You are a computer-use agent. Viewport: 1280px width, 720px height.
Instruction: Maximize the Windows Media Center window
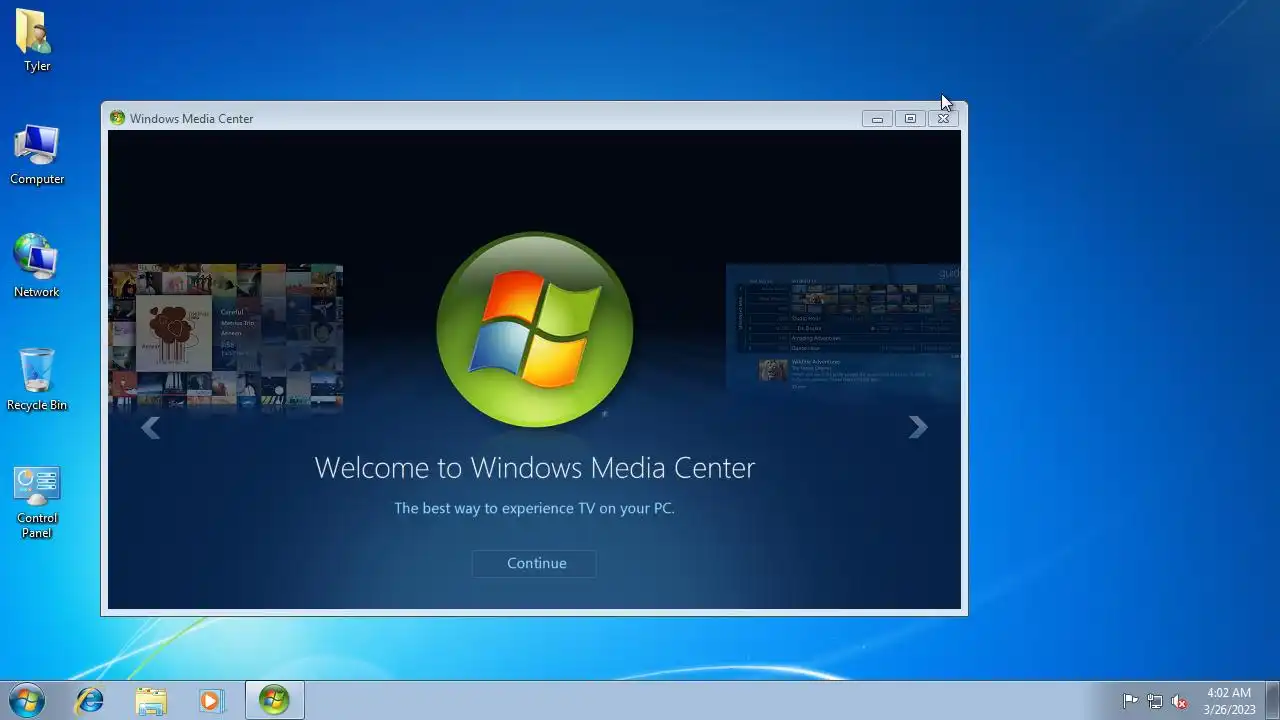[910, 118]
